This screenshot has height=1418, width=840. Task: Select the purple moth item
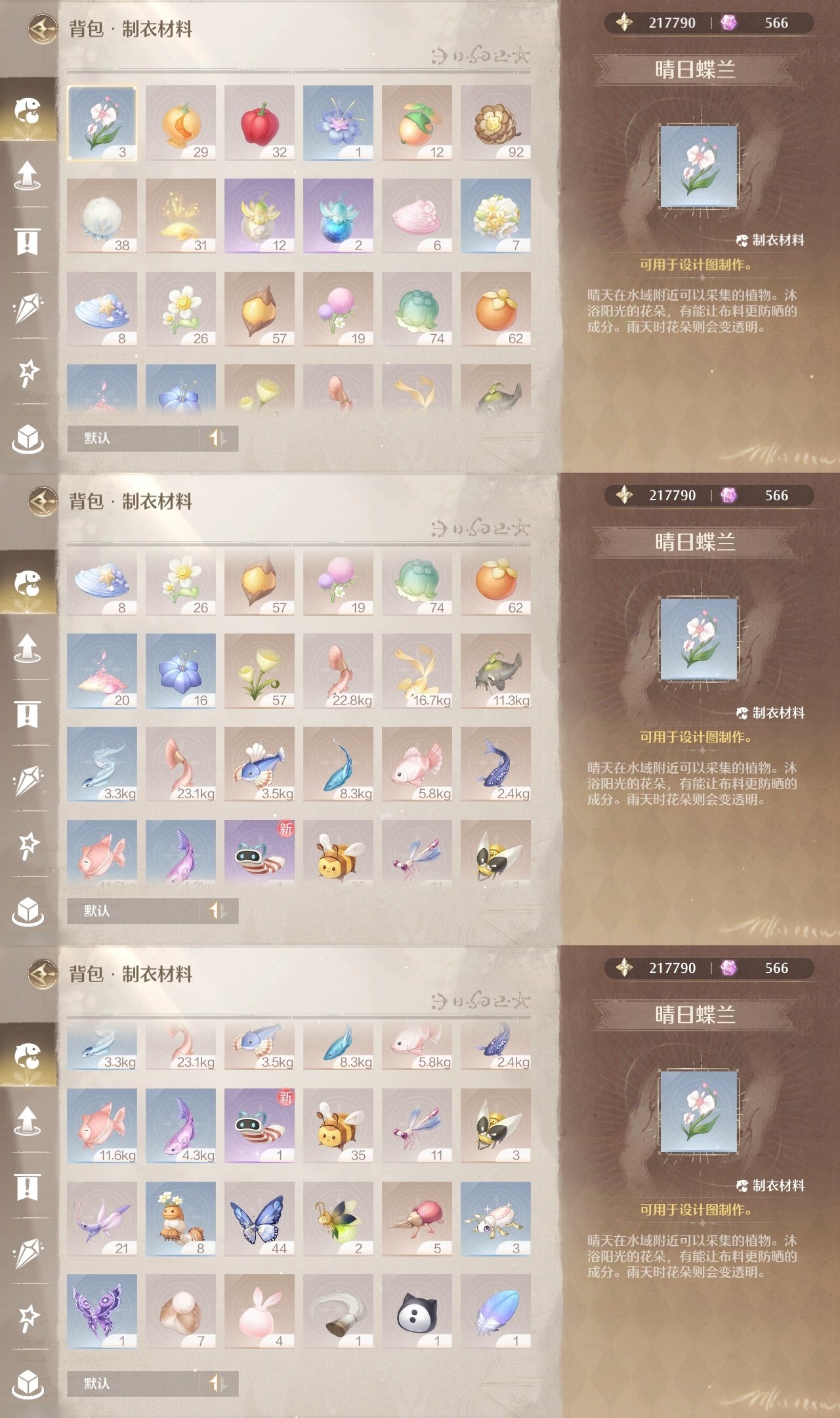(102, 1312)
